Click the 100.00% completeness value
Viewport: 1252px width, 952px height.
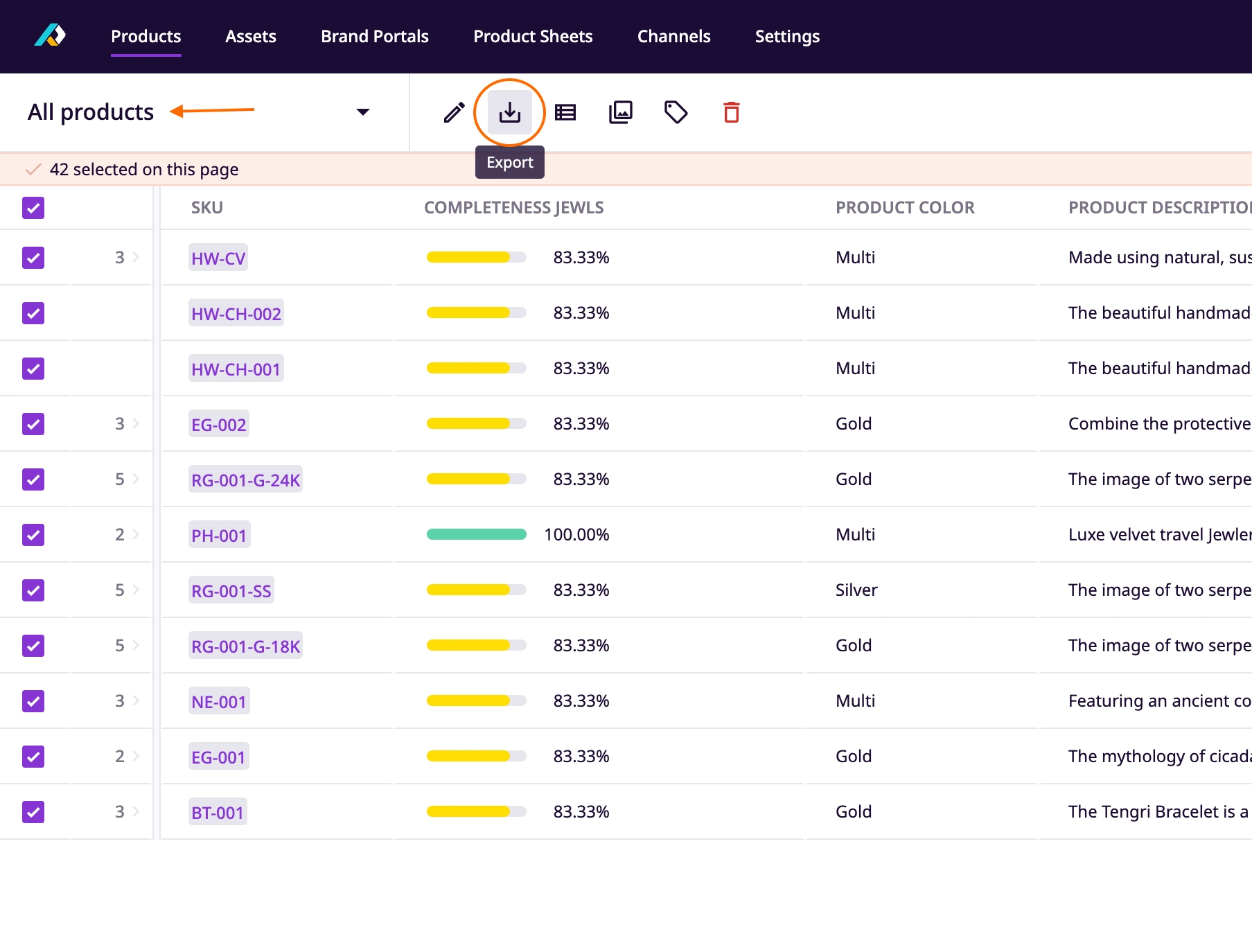pyautogui.click(x=576, y=535)
